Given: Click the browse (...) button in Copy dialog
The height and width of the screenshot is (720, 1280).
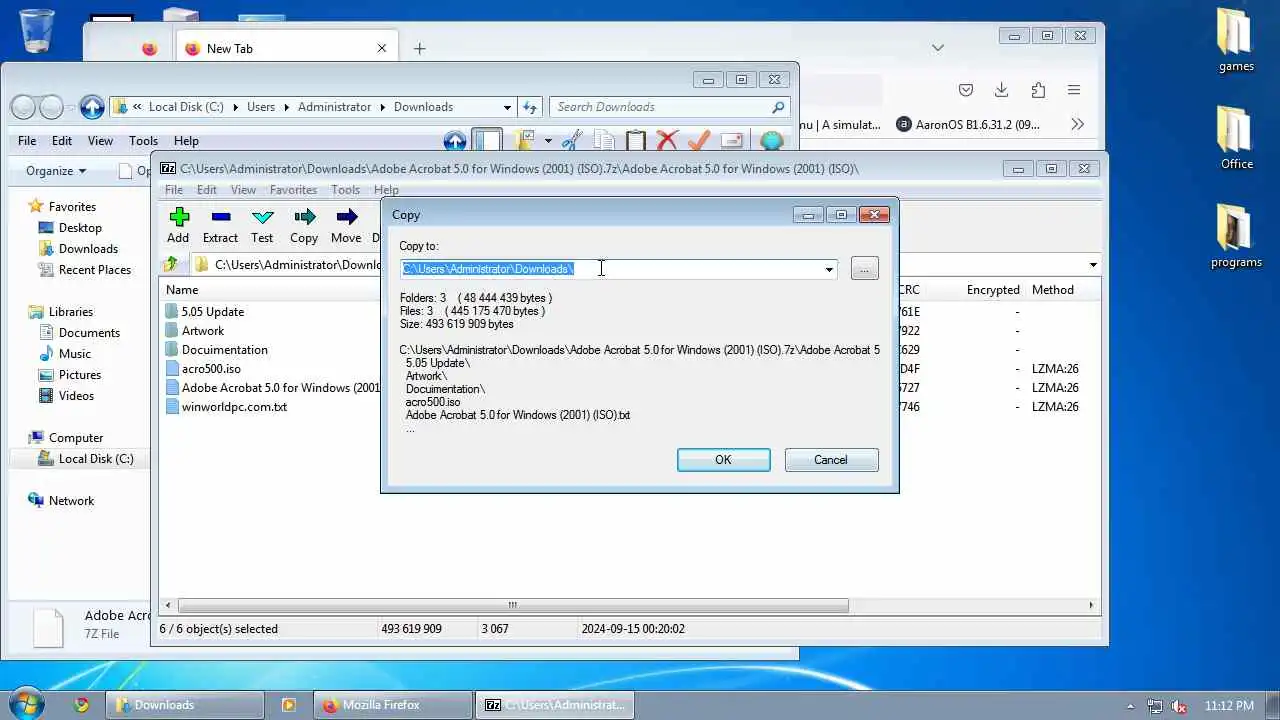Looking at the screenshot, I should (864, 269).
